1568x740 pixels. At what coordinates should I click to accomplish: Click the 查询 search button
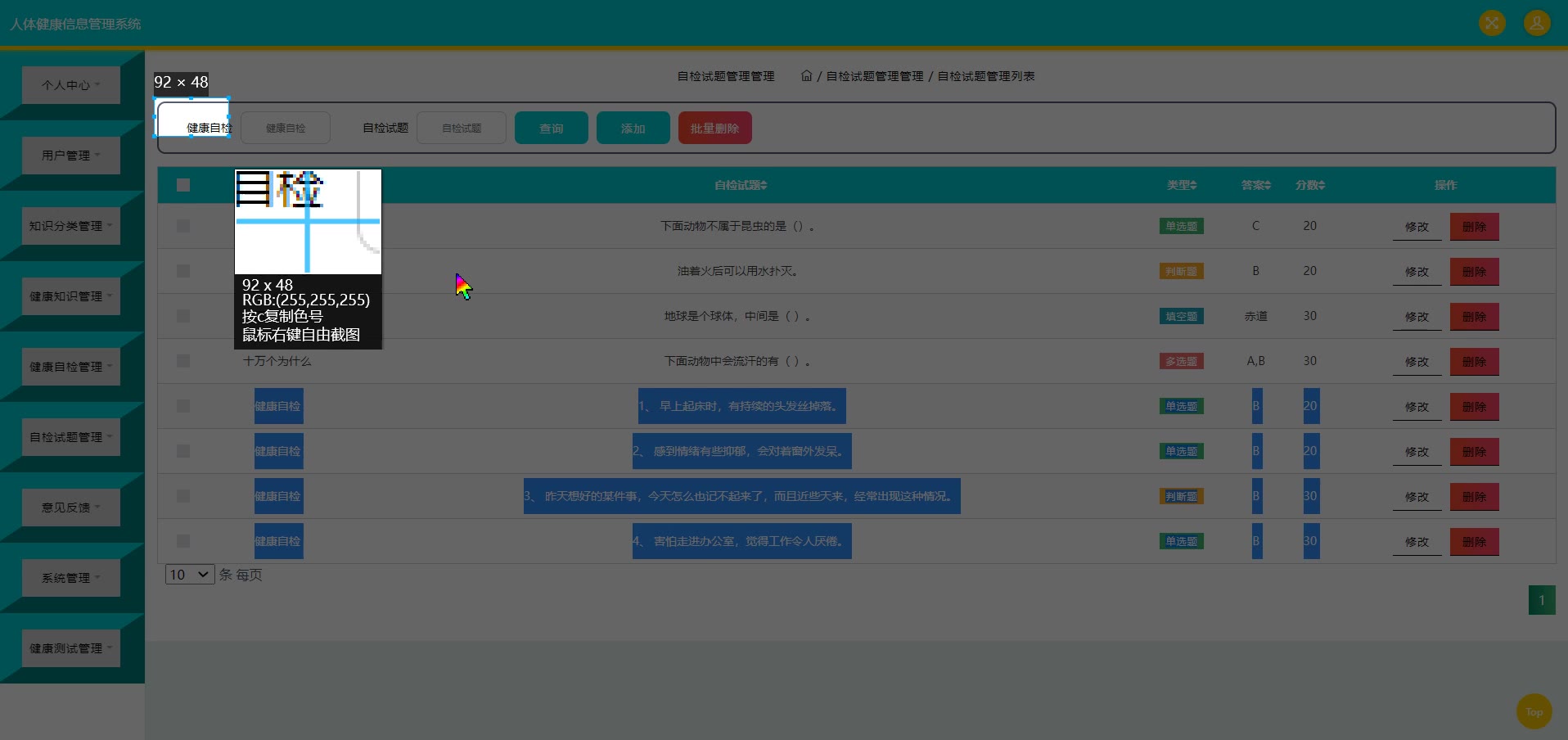pos(552,128)
